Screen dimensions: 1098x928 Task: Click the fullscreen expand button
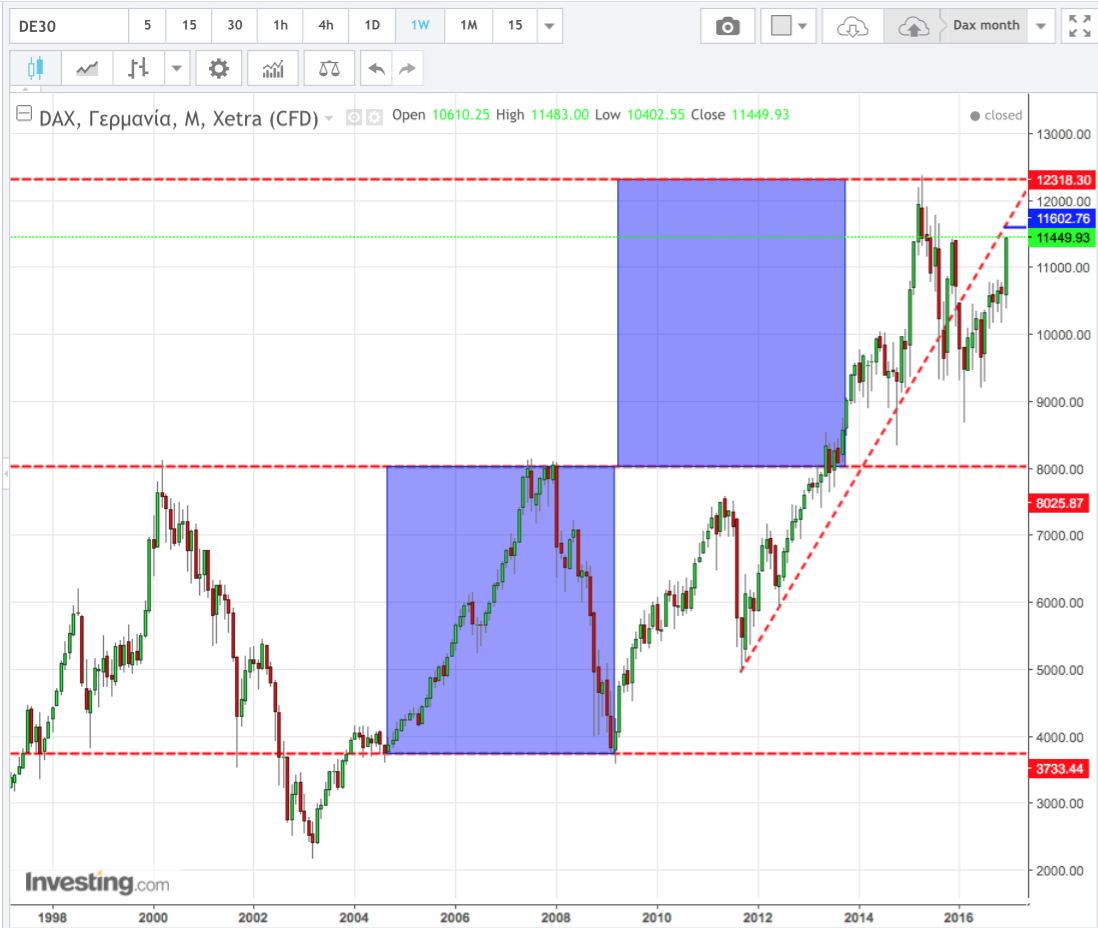(1079, 26)
